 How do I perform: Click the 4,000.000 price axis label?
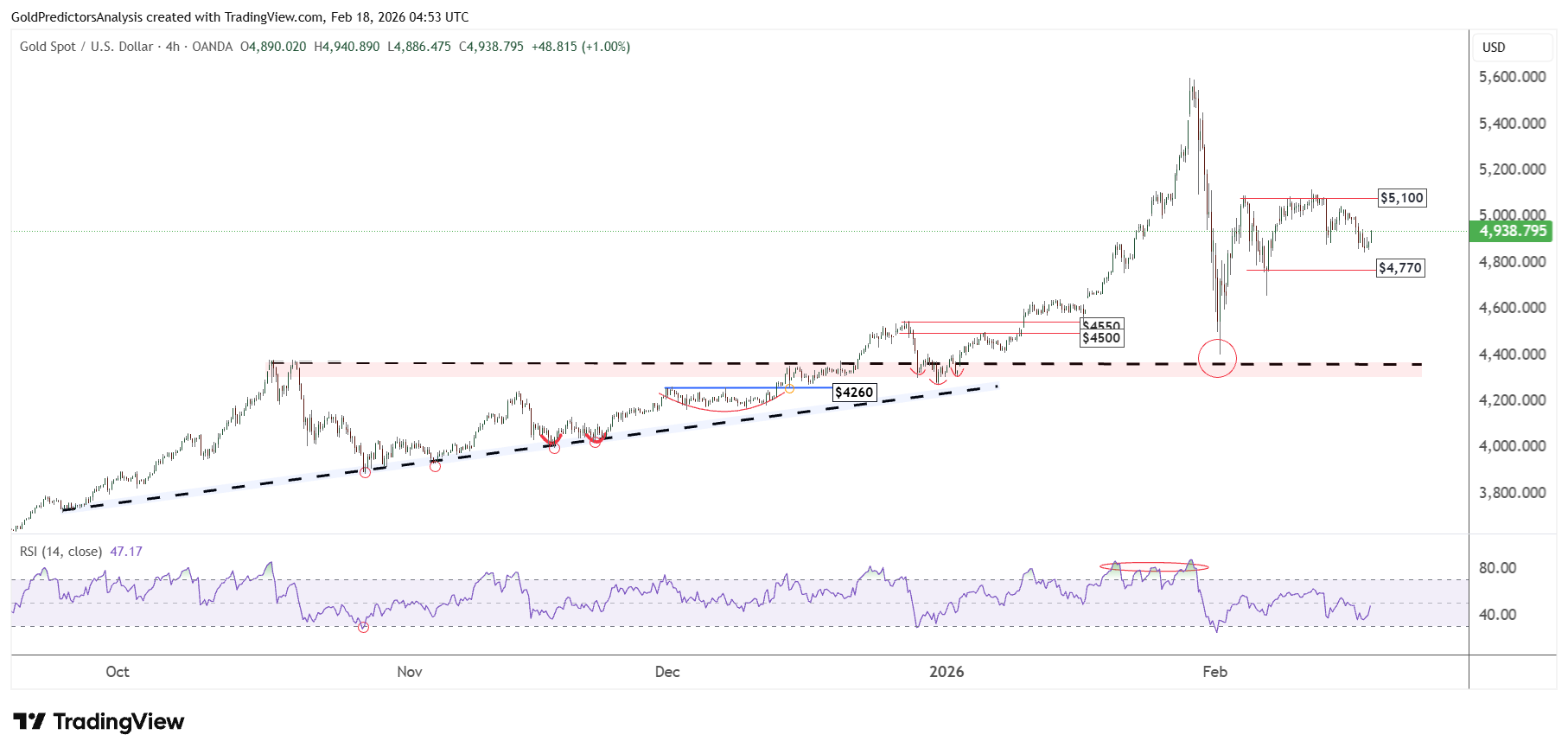pyautogui.click(x=1512, y=446)
